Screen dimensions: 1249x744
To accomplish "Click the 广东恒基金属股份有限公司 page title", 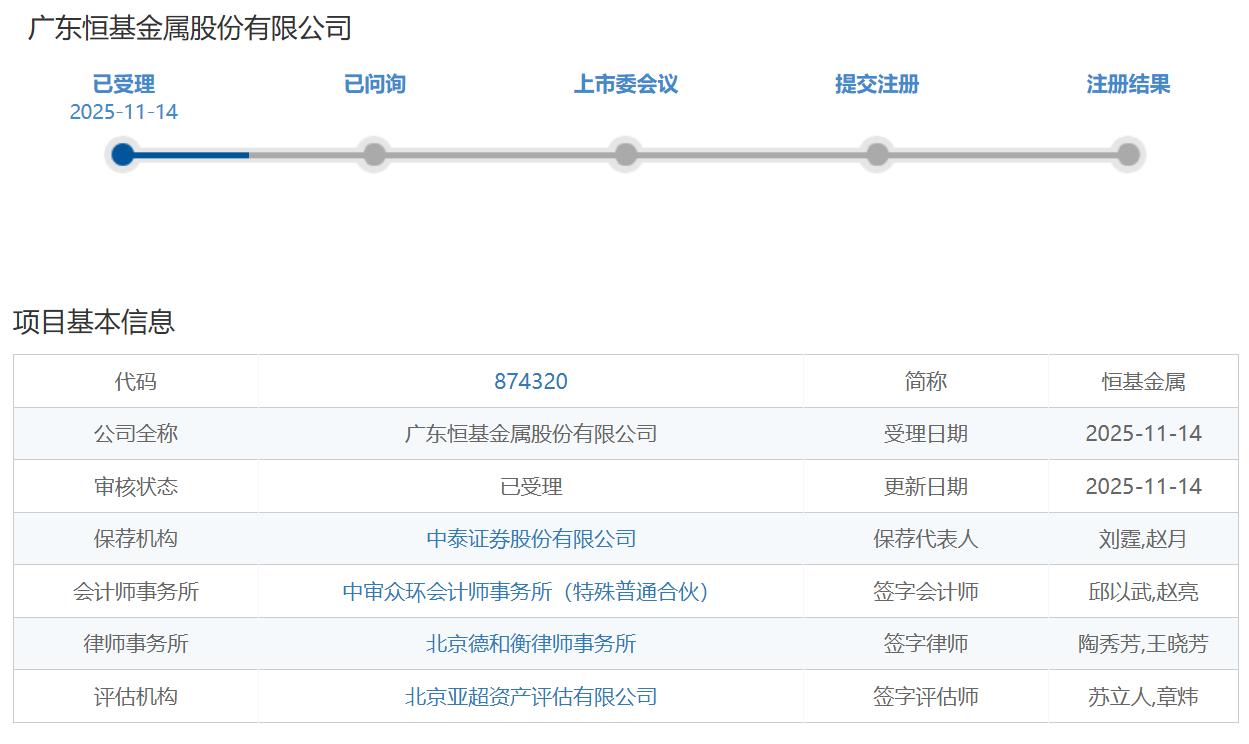I will [190, 28].
